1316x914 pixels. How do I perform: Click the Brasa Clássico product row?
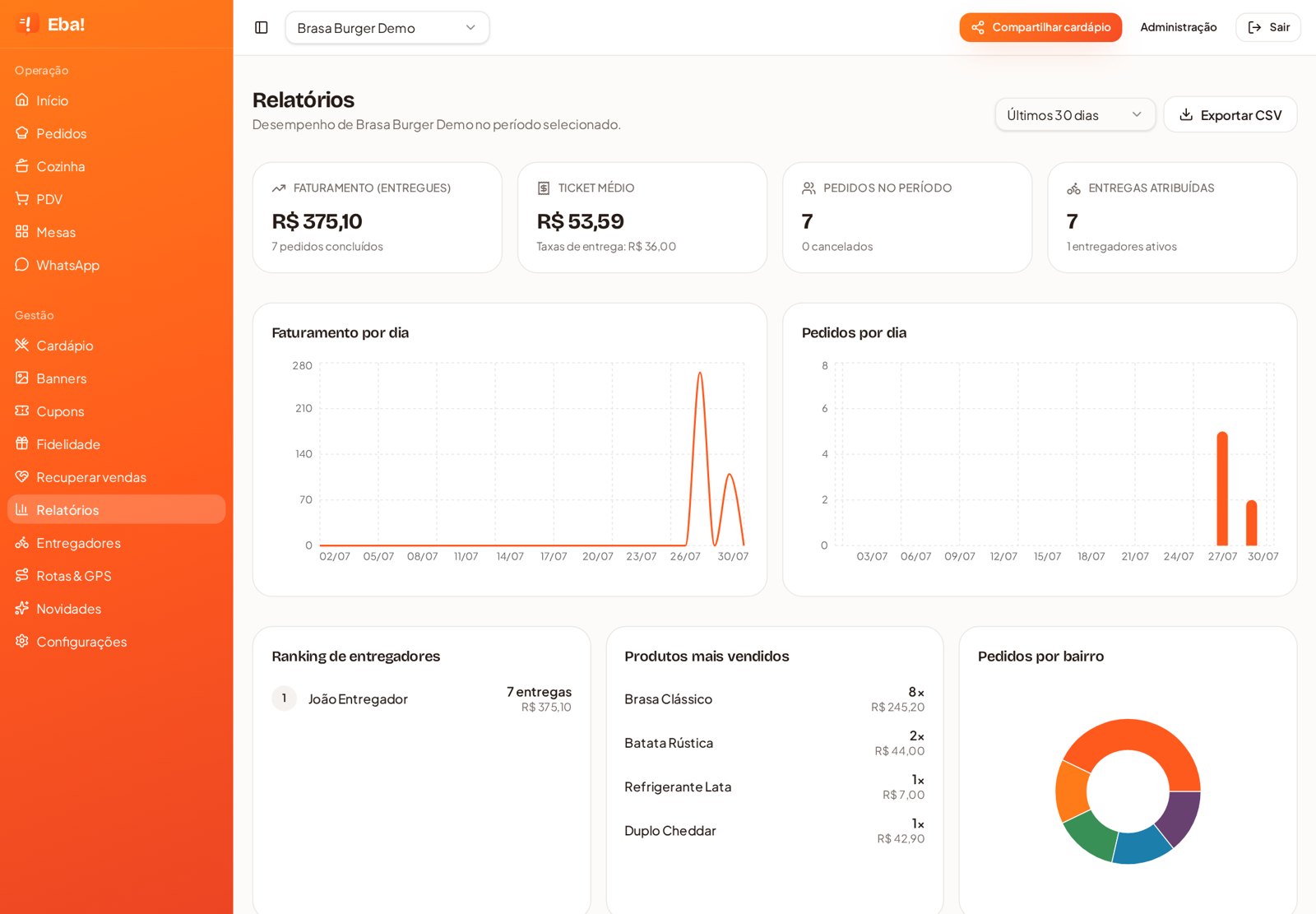774,698
